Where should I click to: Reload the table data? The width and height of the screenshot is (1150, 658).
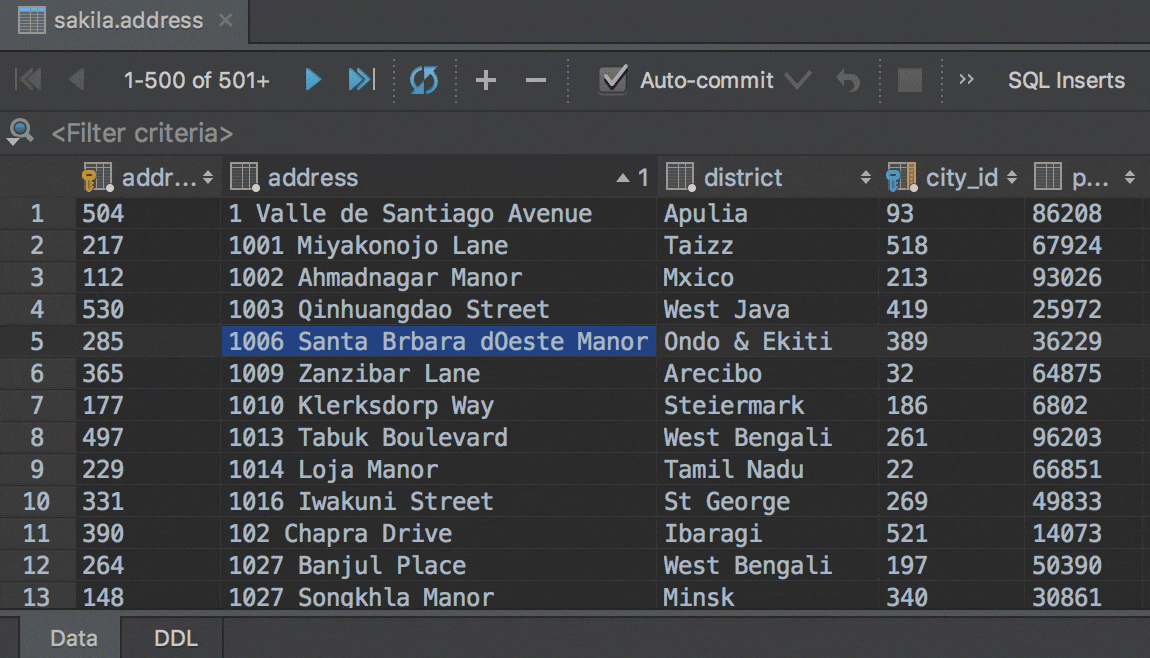(424, 80)
